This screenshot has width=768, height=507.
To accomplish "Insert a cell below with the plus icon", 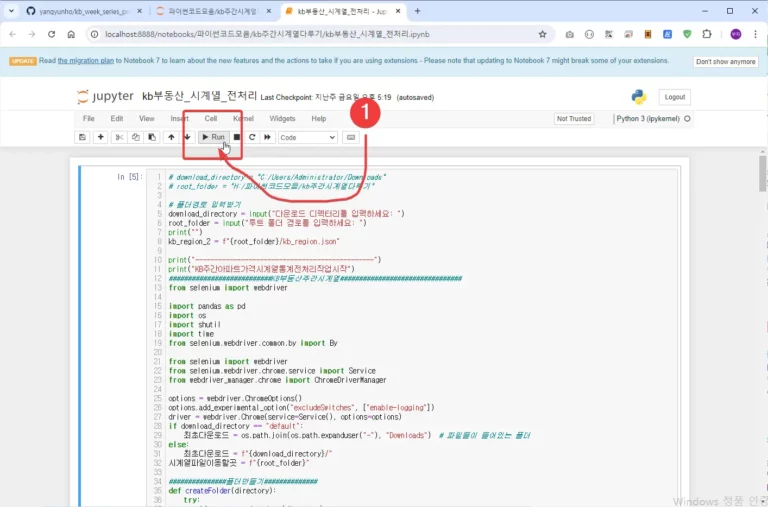I will (101, 138).
